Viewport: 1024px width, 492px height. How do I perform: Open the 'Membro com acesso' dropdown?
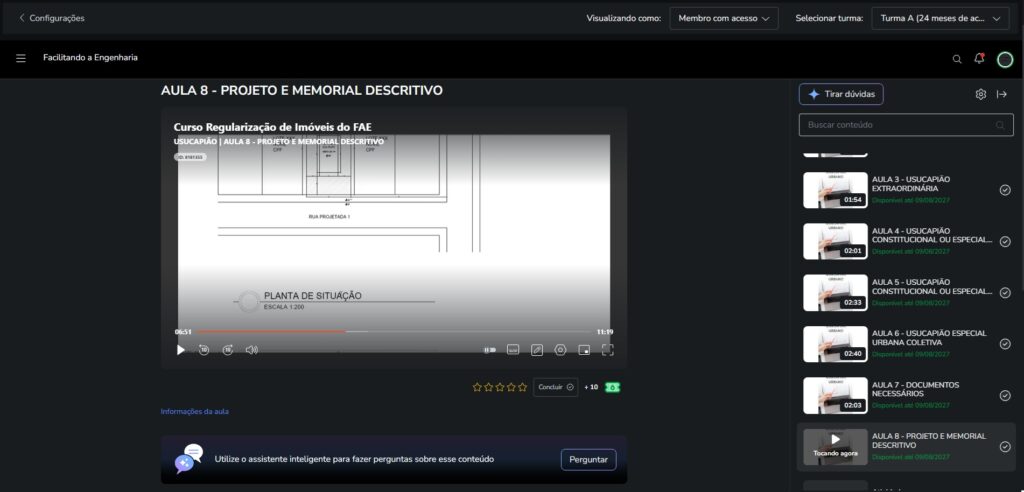coord(724,18)
